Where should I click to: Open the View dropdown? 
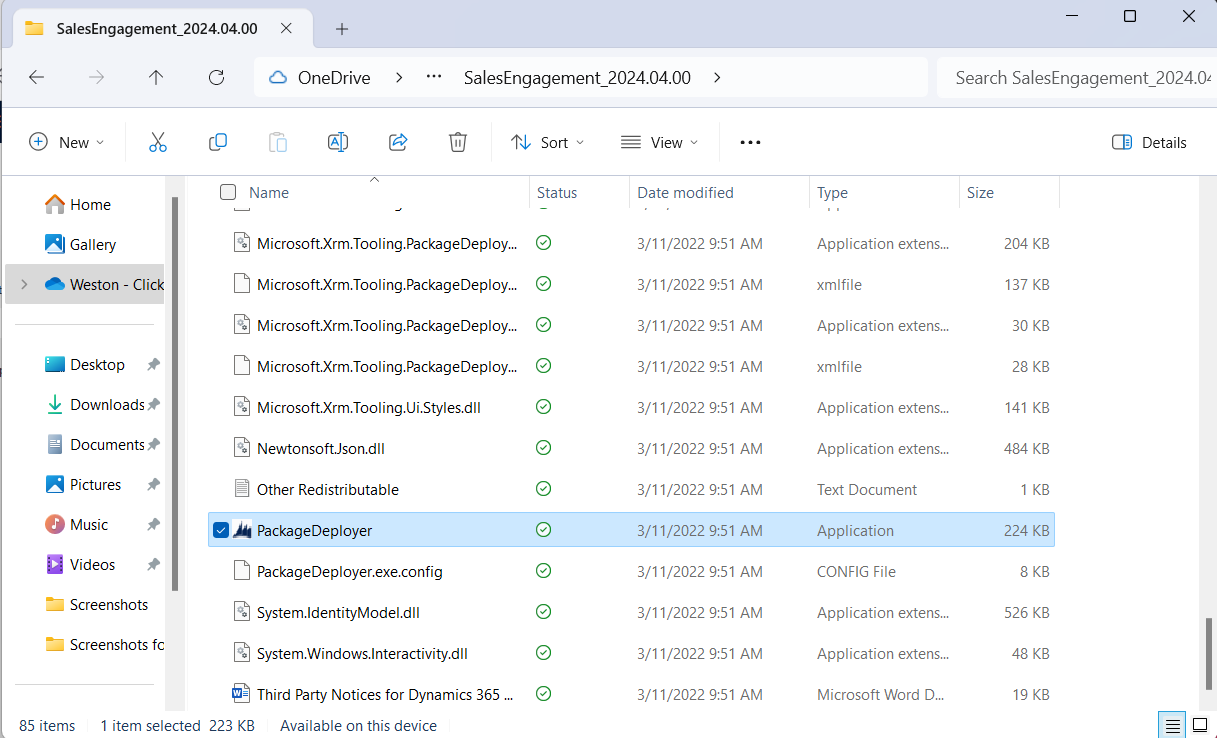click(x=659, y=142)
